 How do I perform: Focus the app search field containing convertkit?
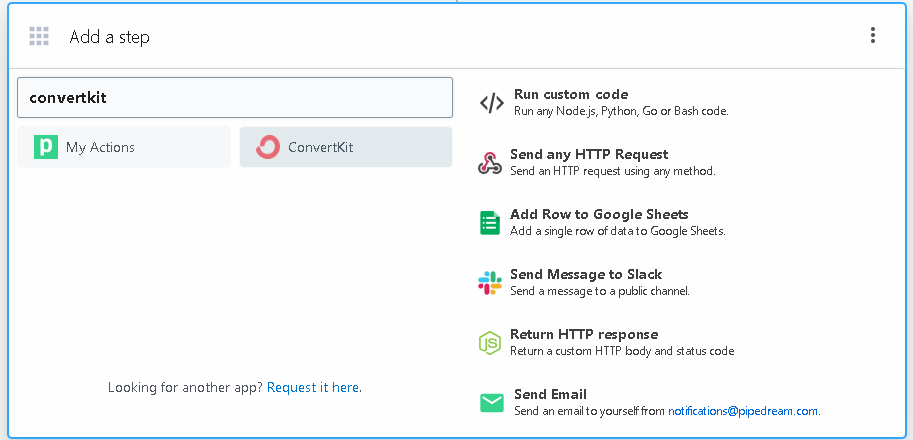pyautogui.click(x=235, y=97)
